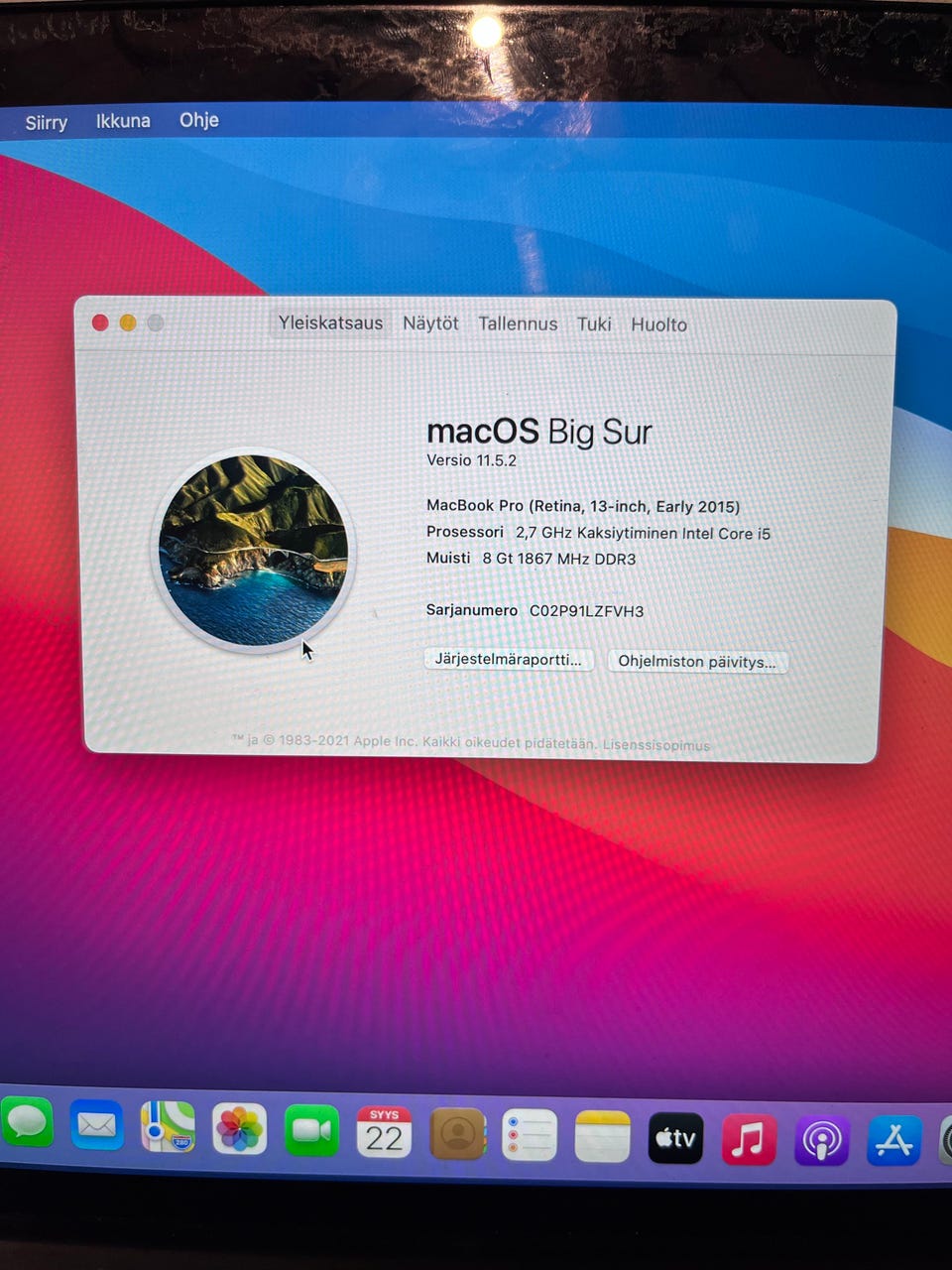Select the Yleiskatsaus tab
Screen dimensions: 952x1270
pos(330,322)
